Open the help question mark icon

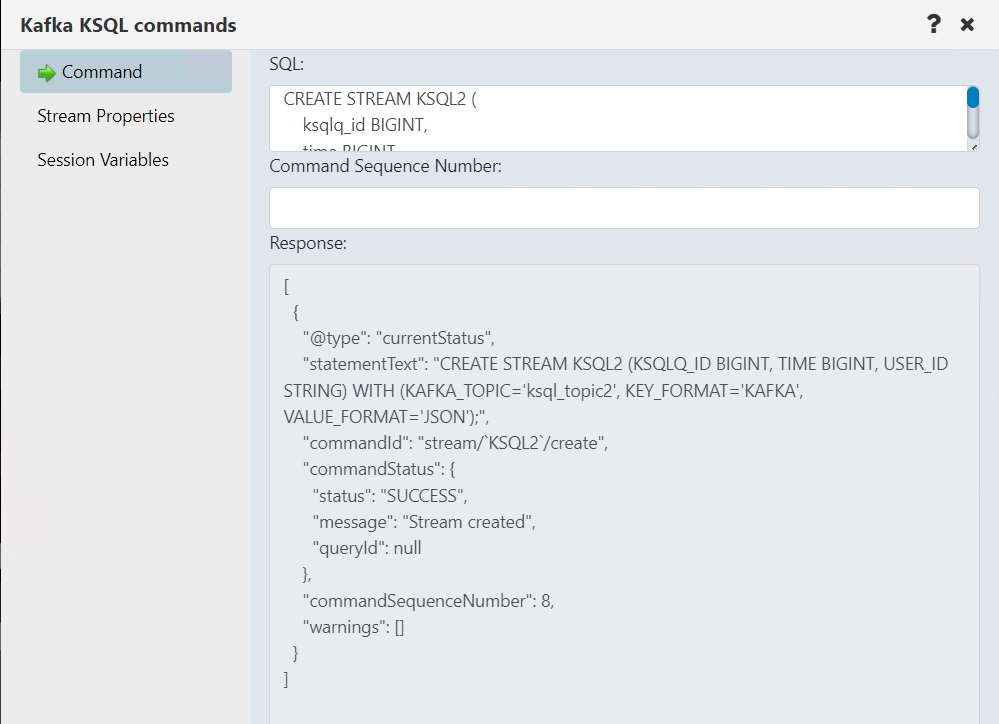pos(933,24)
